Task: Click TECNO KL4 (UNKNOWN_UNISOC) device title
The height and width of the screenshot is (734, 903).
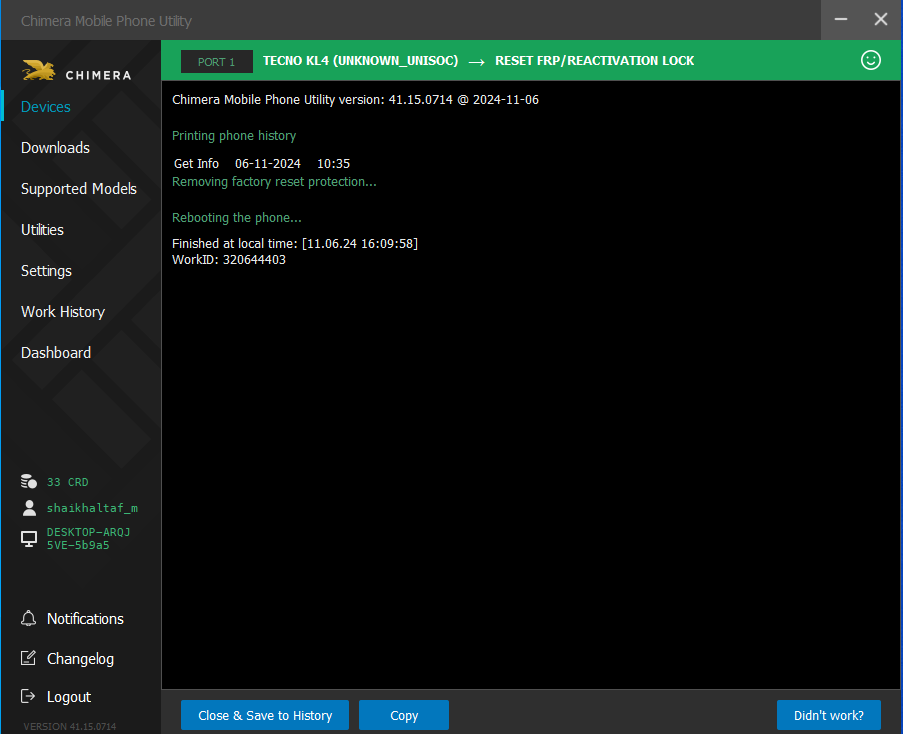Action: [x=361, y=60]
